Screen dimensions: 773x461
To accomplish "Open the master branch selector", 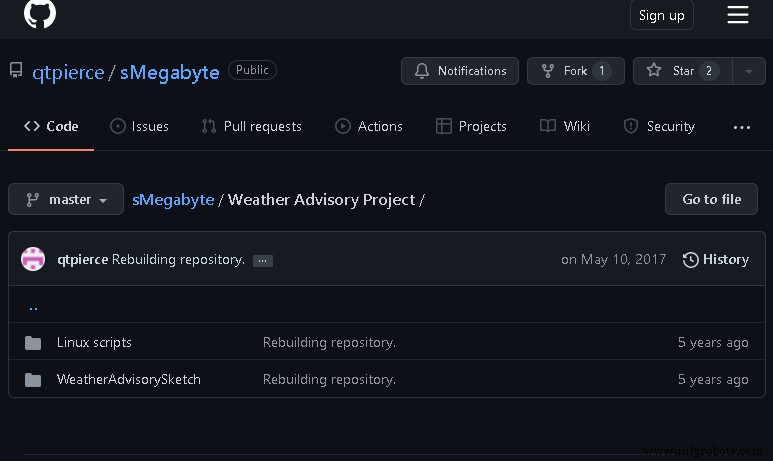I will [x=66, y=199].
